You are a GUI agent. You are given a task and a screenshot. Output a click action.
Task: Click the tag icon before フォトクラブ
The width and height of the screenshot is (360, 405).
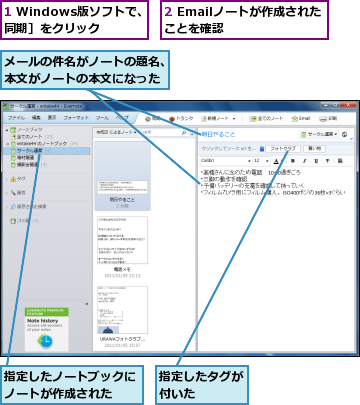tap(262, 149)
